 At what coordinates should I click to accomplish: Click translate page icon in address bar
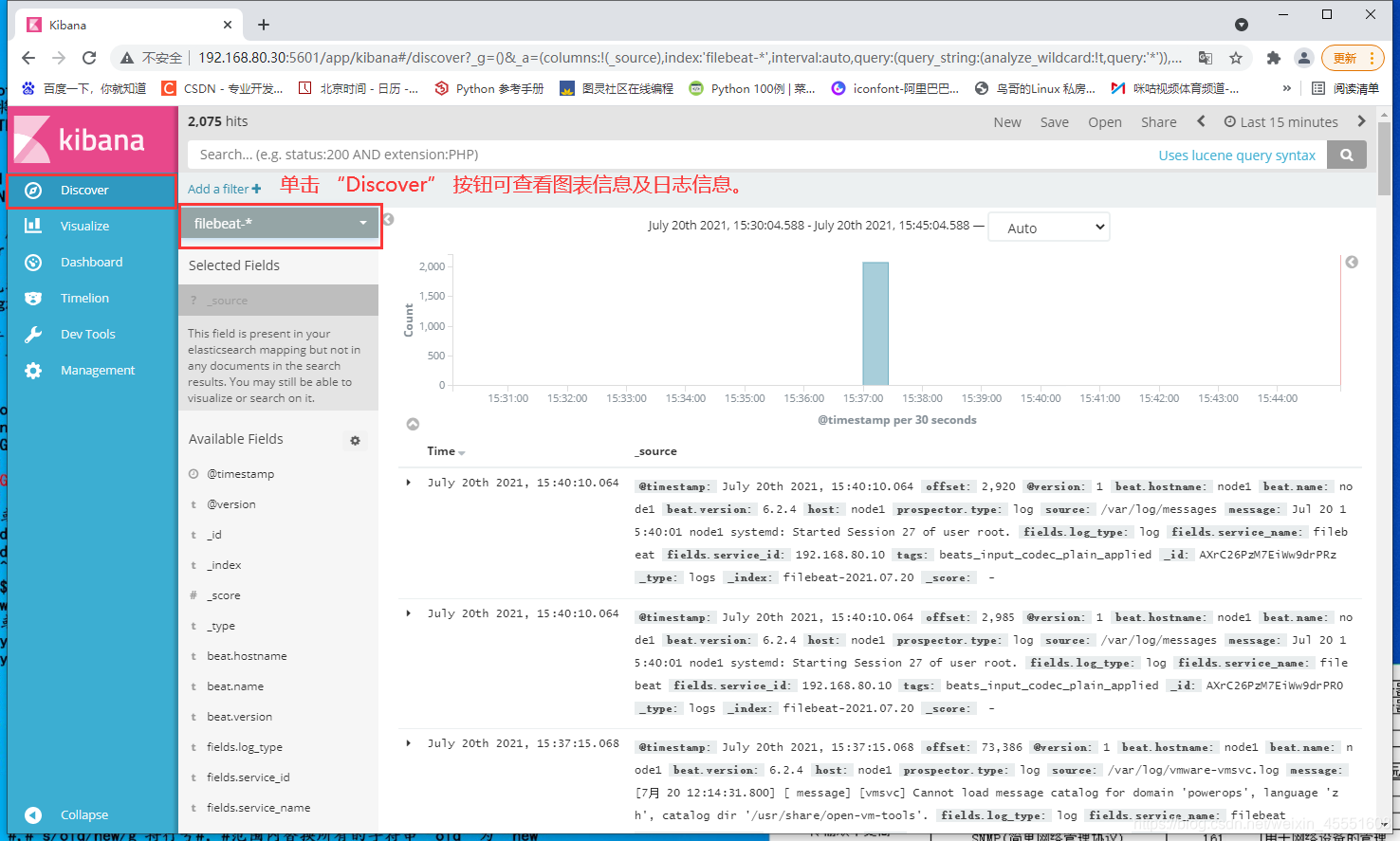pyautogui.click(x=1206, y=58)
